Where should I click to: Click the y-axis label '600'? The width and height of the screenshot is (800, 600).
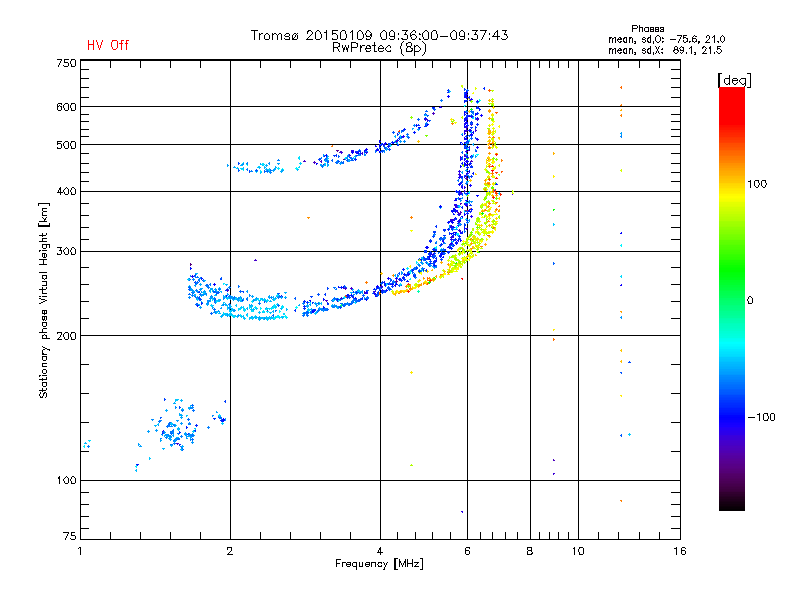pos(66,107)
